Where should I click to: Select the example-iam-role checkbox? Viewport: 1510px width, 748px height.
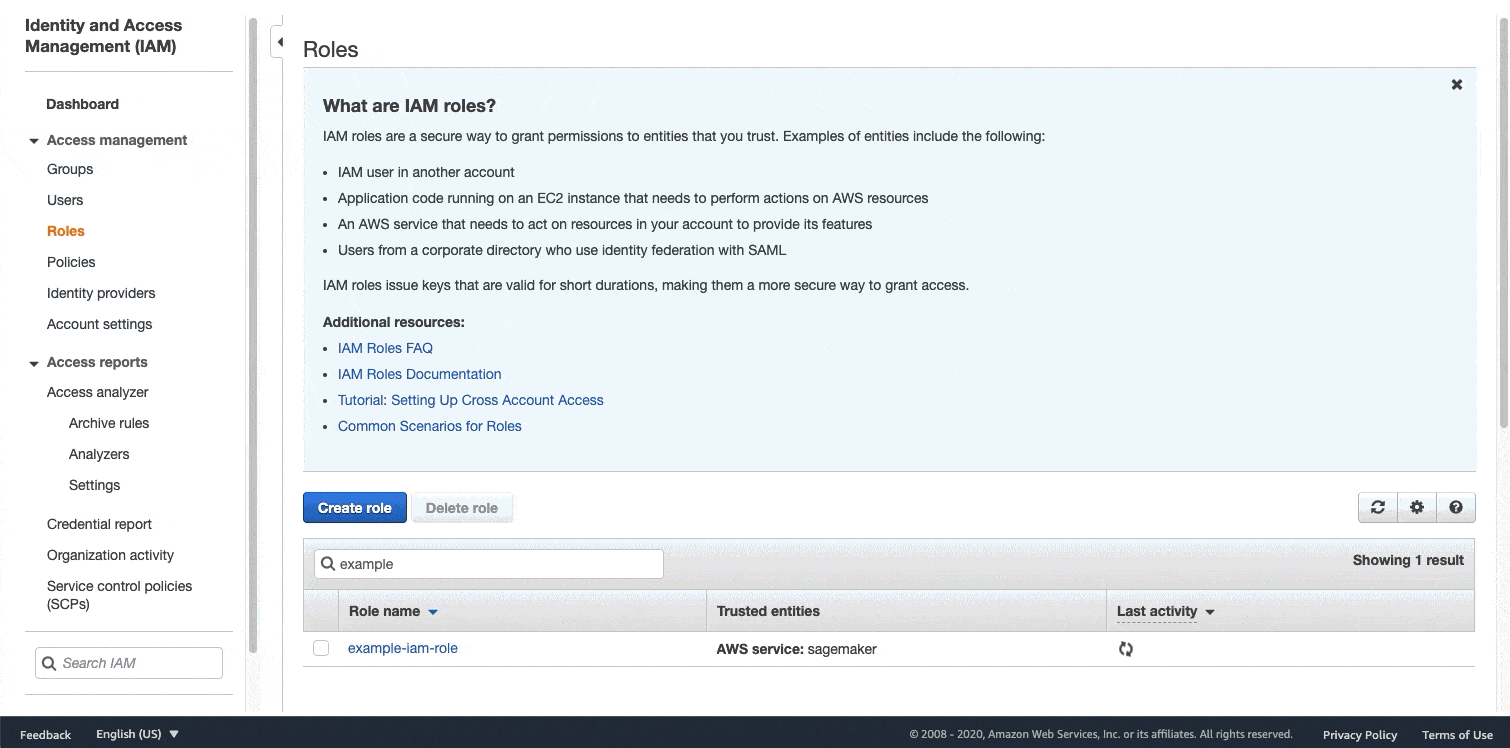point(320,648)
